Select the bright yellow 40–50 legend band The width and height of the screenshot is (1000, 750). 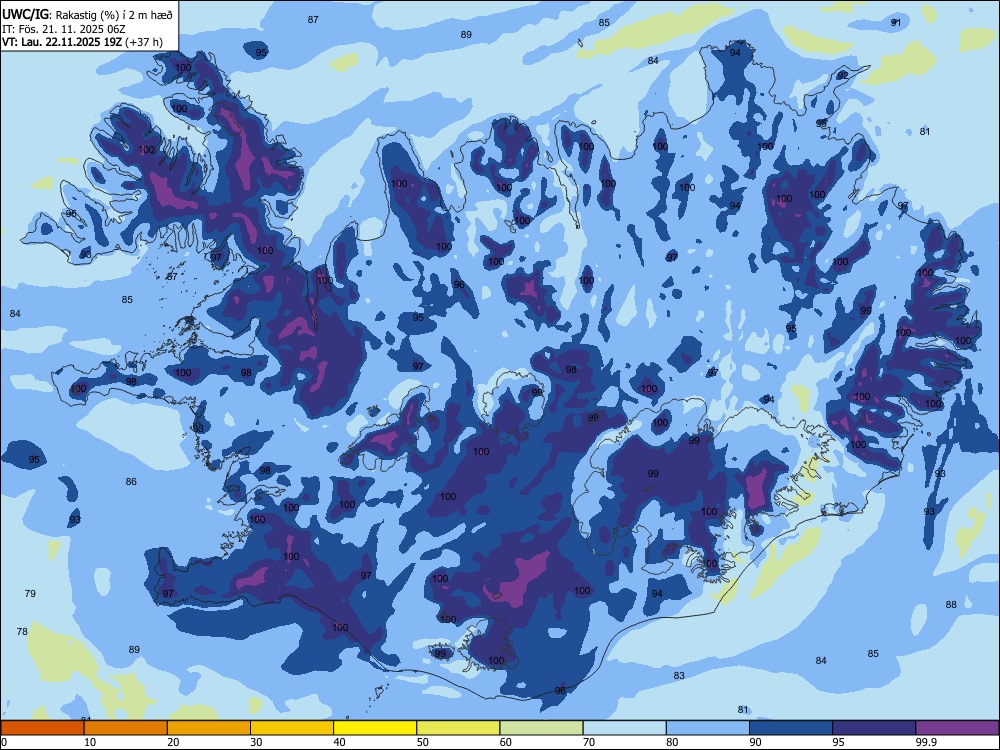375,728
